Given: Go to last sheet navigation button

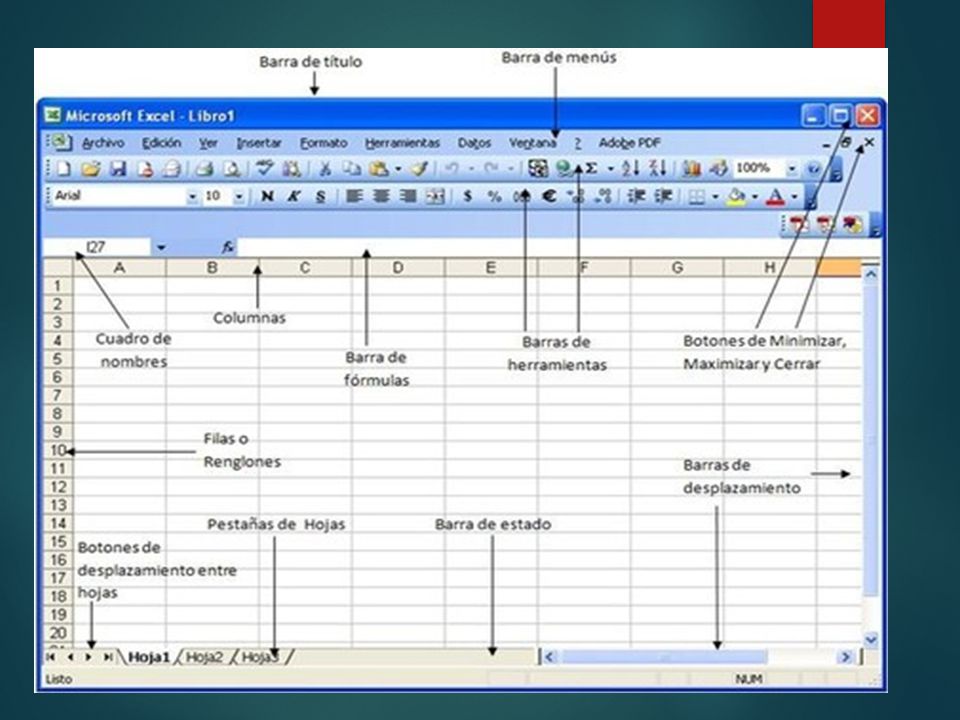Looking at the screenshot, I should coord(108,657).
